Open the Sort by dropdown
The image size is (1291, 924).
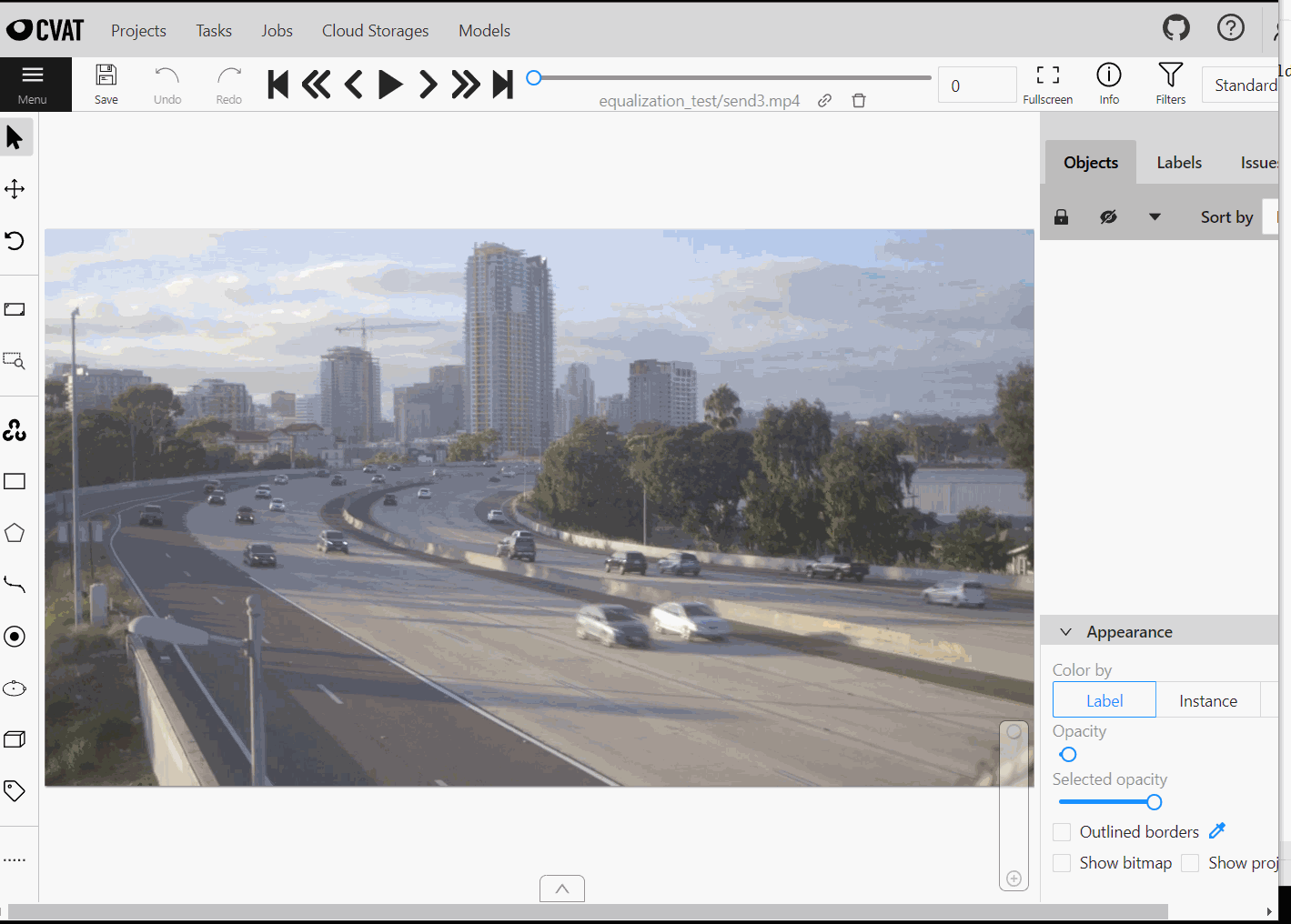coord(1271,217)
